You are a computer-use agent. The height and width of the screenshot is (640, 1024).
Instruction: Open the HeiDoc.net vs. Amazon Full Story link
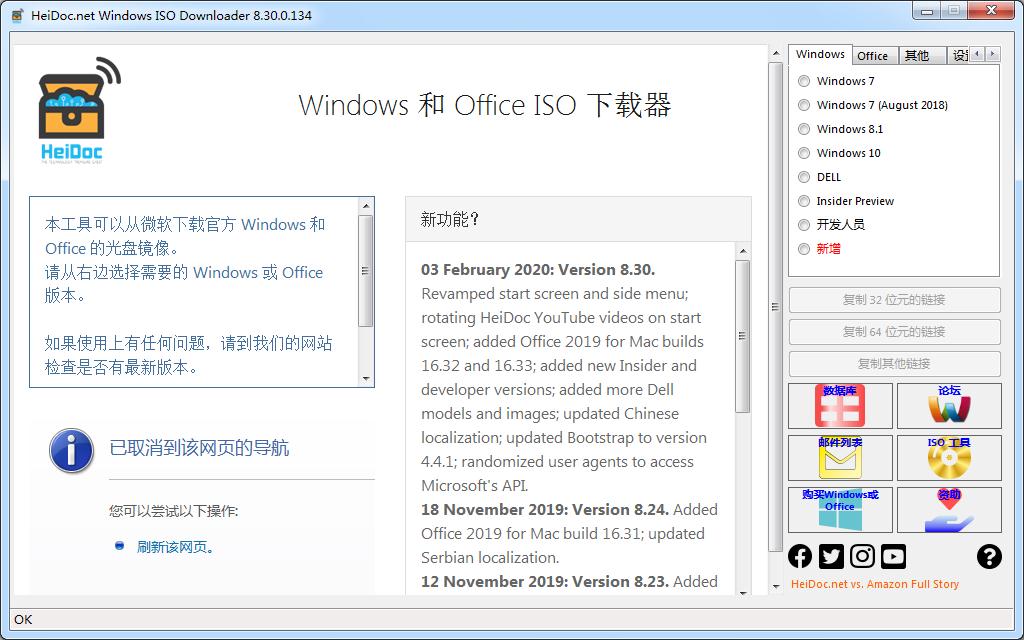point(874,584)
